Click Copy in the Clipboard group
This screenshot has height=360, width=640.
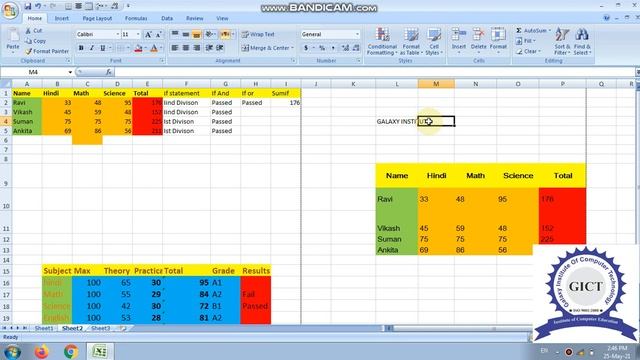35,41
